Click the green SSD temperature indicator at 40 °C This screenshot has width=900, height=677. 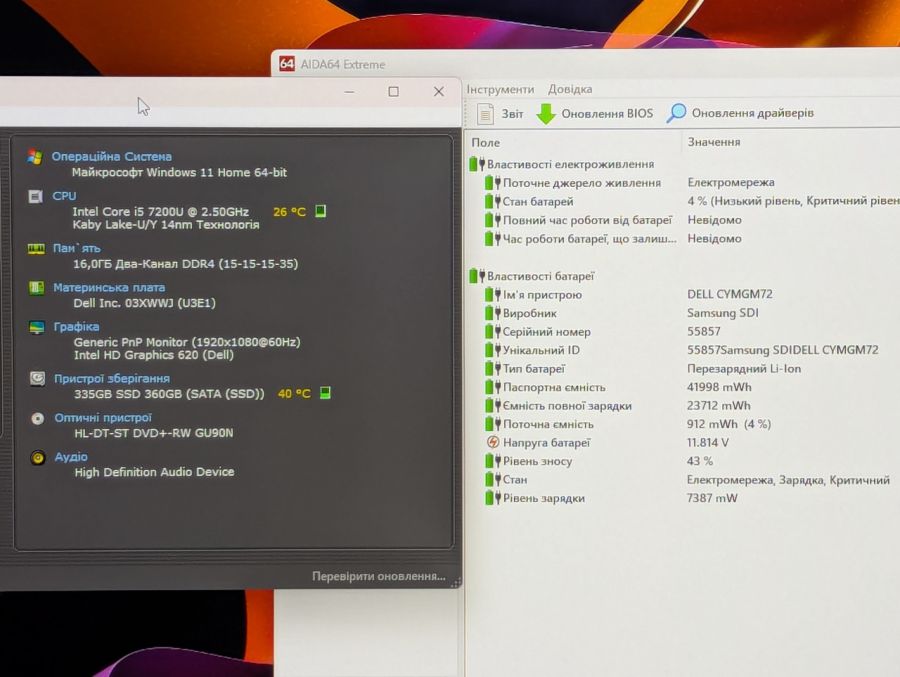(x=325, y=393)
